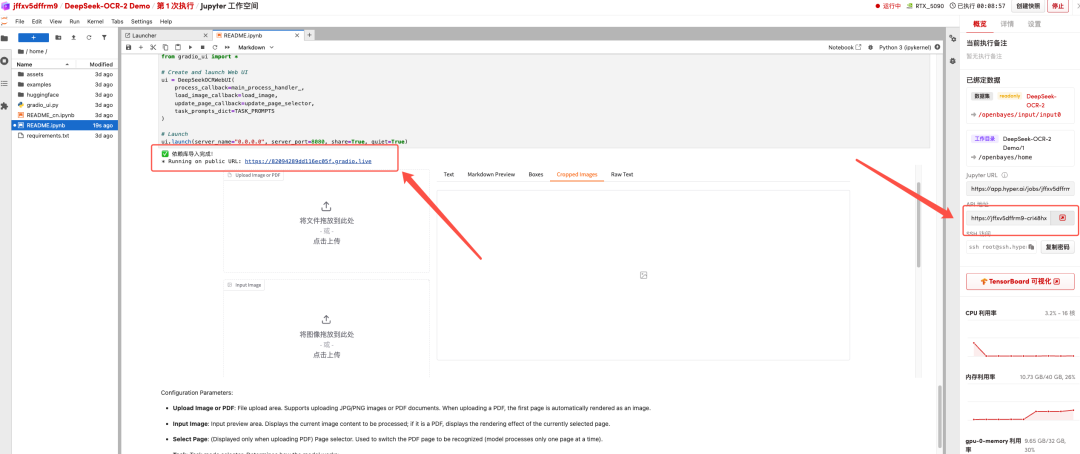
Task: Open the Edit menu
Action: [37, 21]
